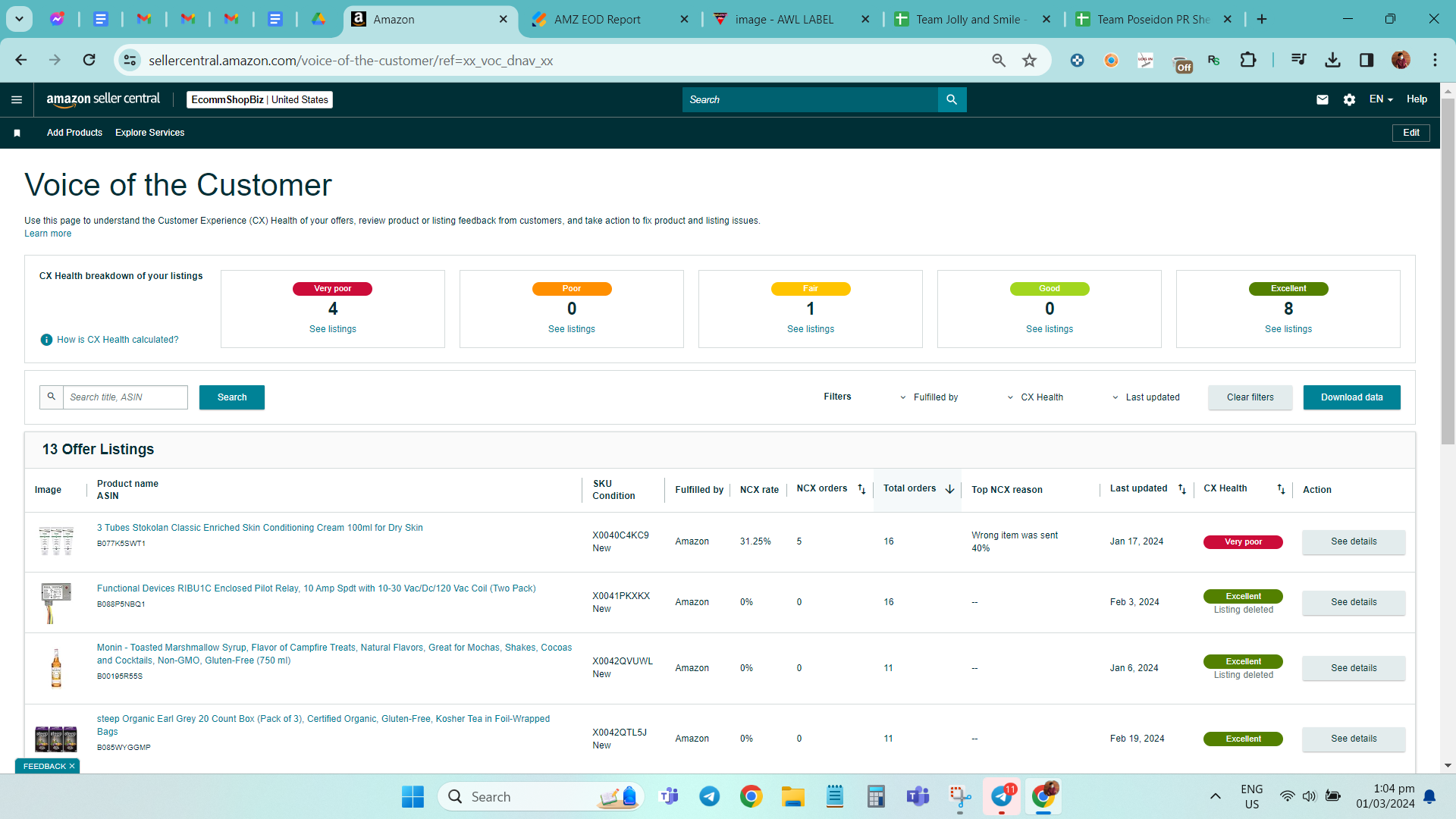1456x819 pixels.
Task: Click the Download data button
Action: coord(1351,397)
